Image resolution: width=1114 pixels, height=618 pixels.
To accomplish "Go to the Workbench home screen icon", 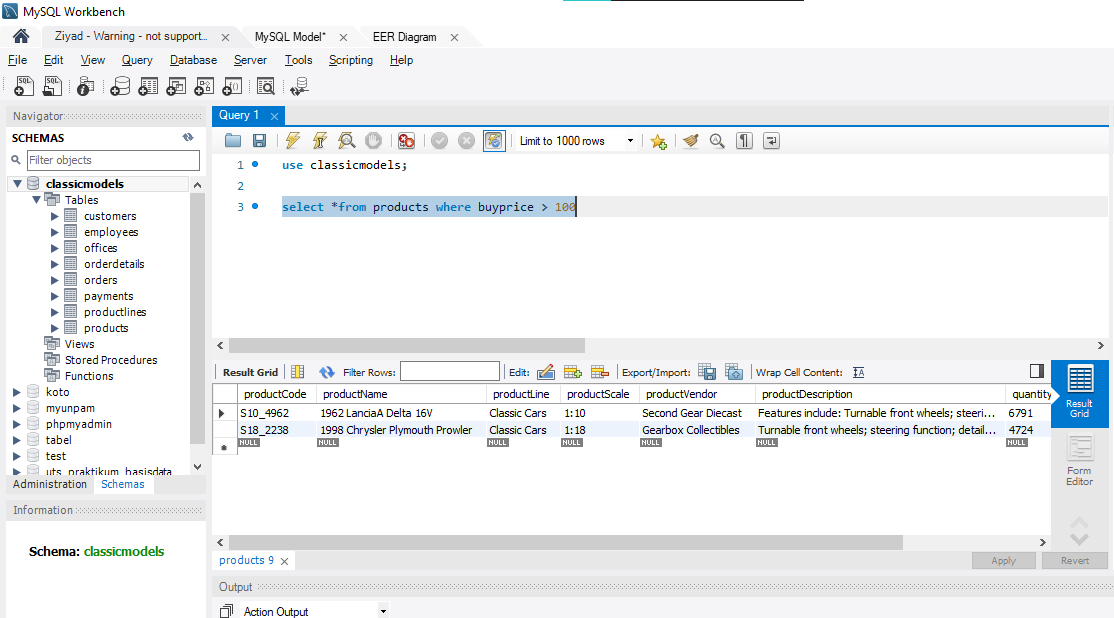I will click(21, 36).
